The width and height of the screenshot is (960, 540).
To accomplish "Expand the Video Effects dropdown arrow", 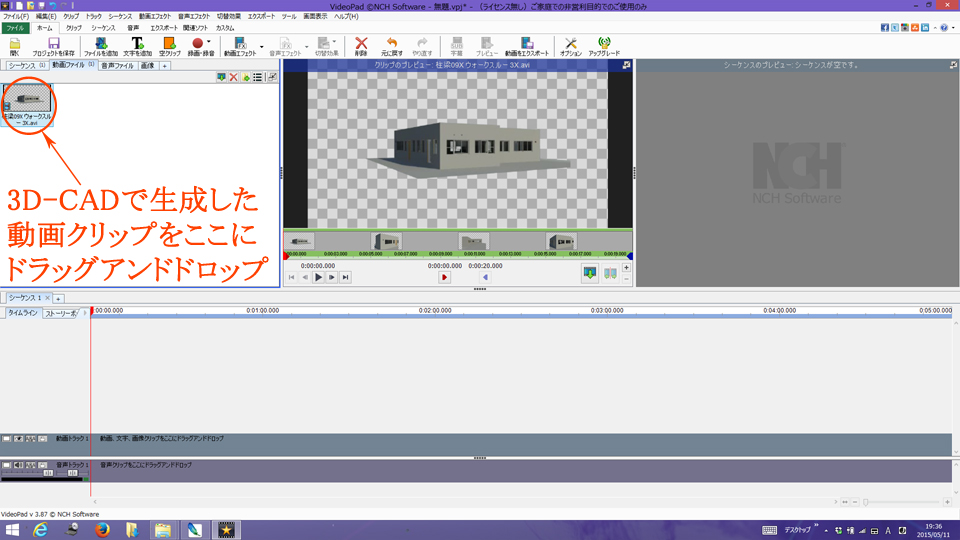I will coord(262,46).
